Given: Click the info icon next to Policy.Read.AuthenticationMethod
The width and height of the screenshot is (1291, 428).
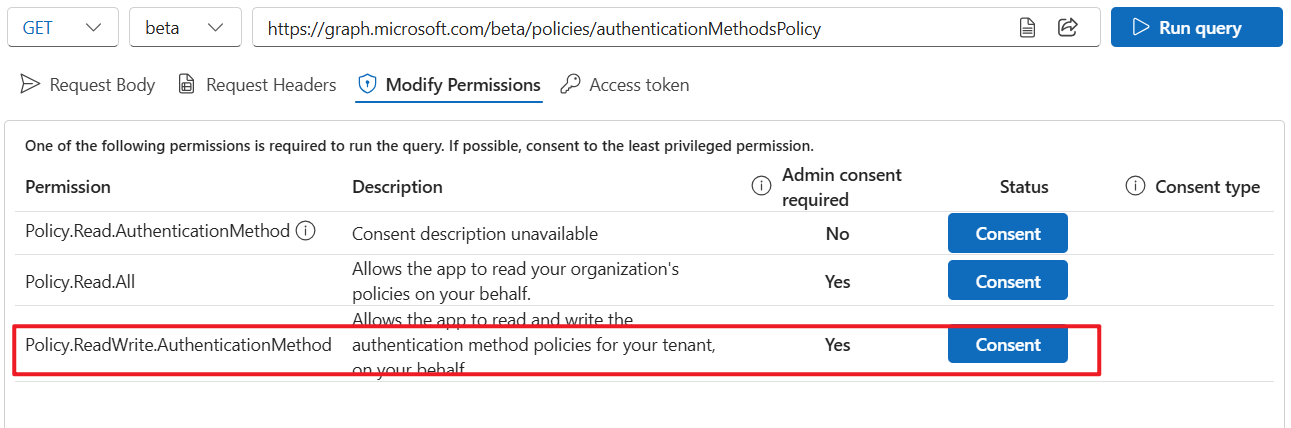Looking at the screenshot, I should tap(306, 231).
